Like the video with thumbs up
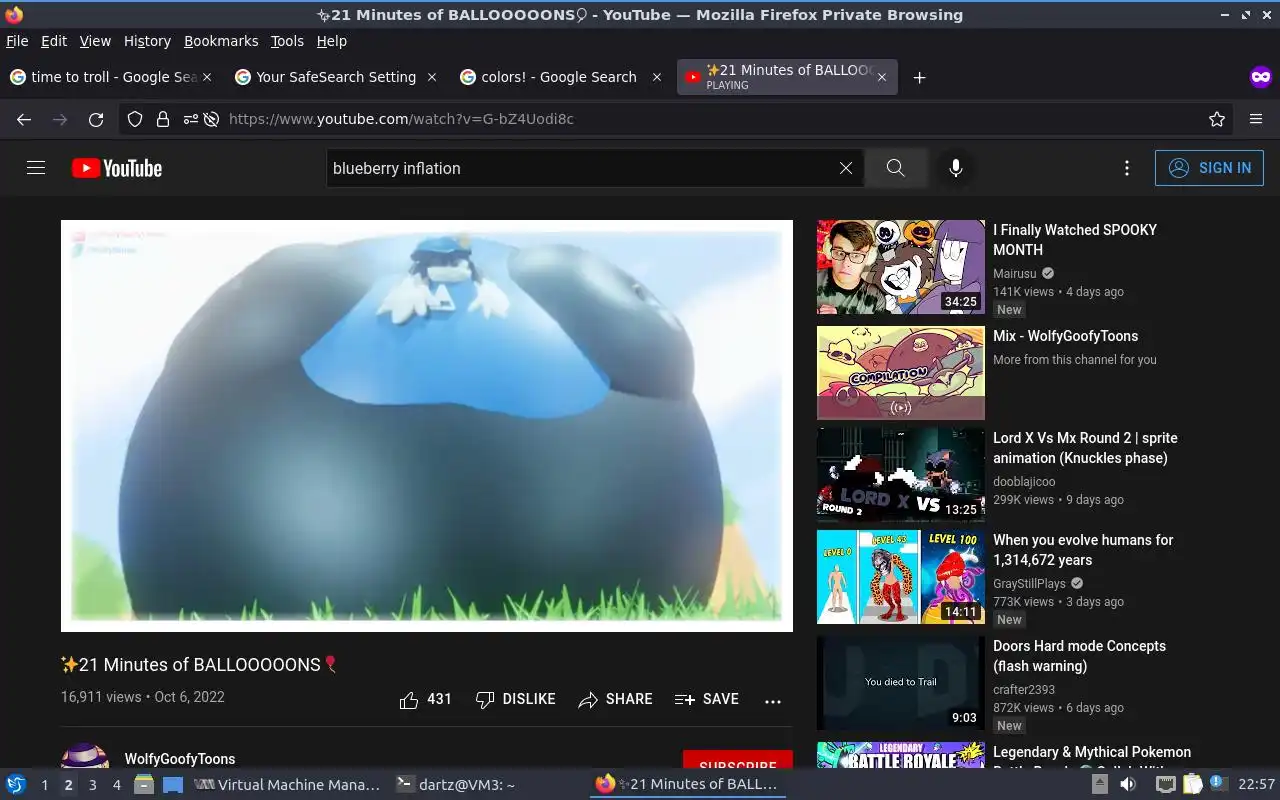Viewport: 1280px width, 800px height. pos(425,699)
